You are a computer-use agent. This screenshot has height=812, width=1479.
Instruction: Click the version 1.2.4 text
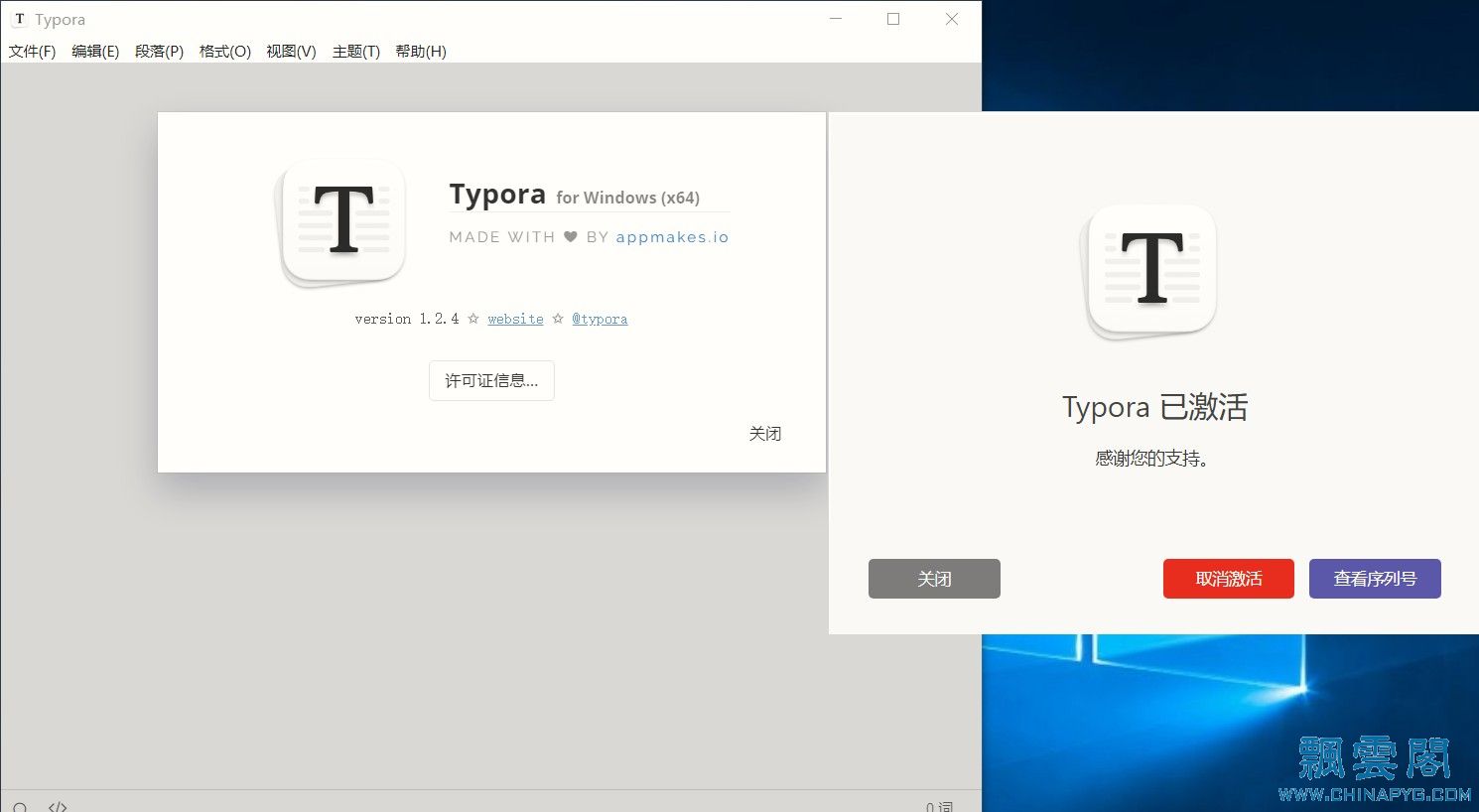(x=407, y=319)
